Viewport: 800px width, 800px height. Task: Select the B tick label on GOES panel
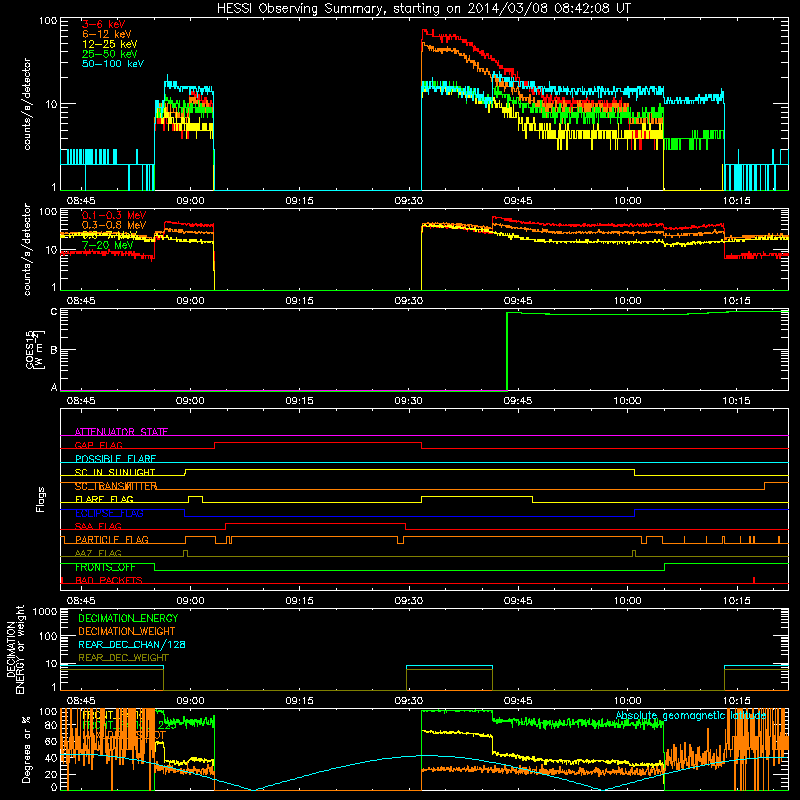pyautogui.click(x=54, y=350)
